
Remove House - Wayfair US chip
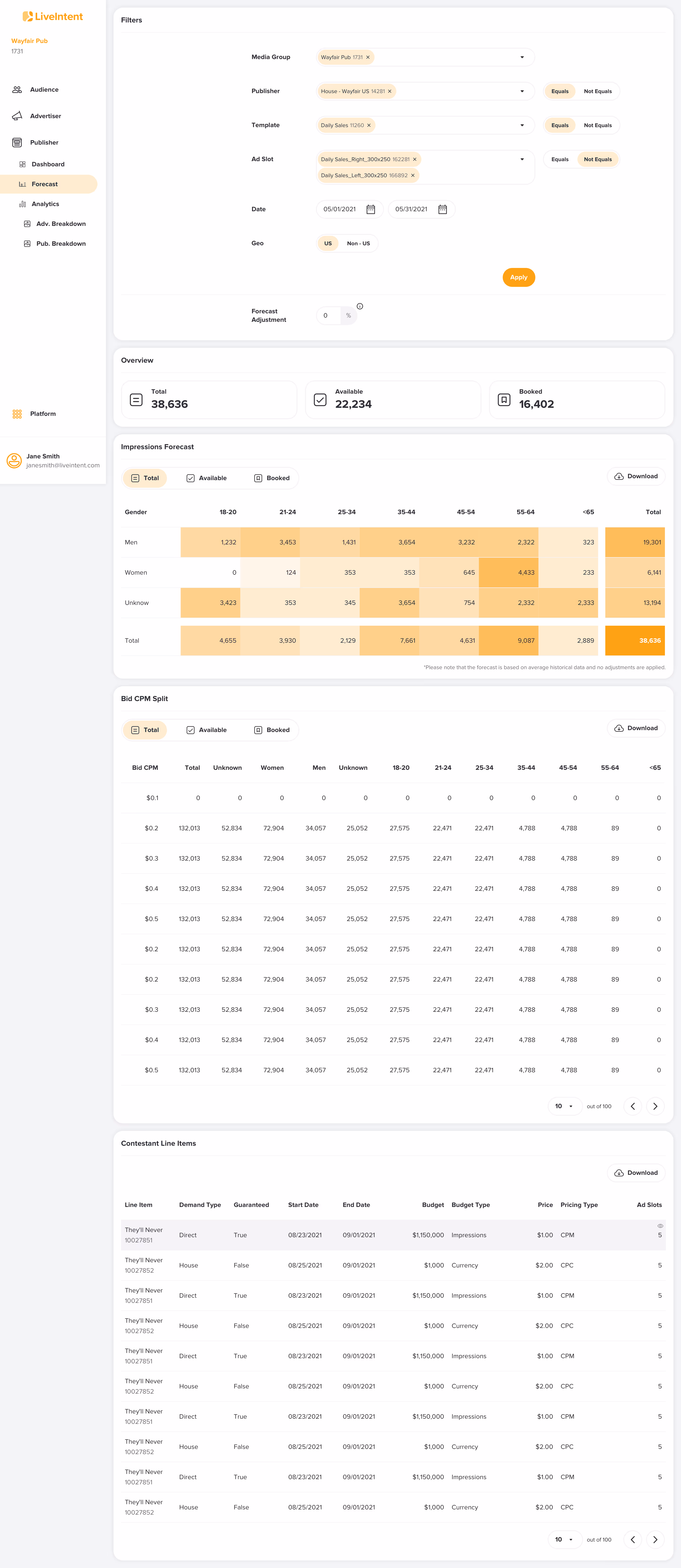[x=390, y=91]
